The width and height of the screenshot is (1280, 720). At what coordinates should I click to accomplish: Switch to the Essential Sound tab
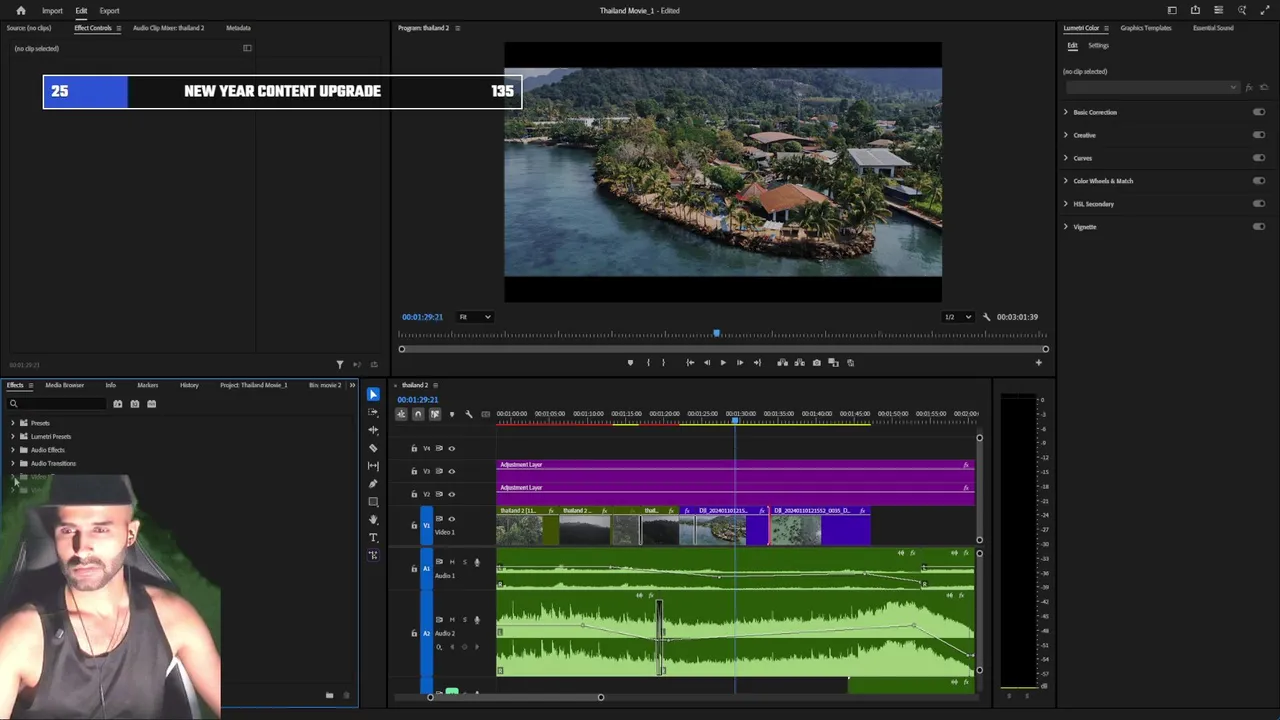[1212, 28]
